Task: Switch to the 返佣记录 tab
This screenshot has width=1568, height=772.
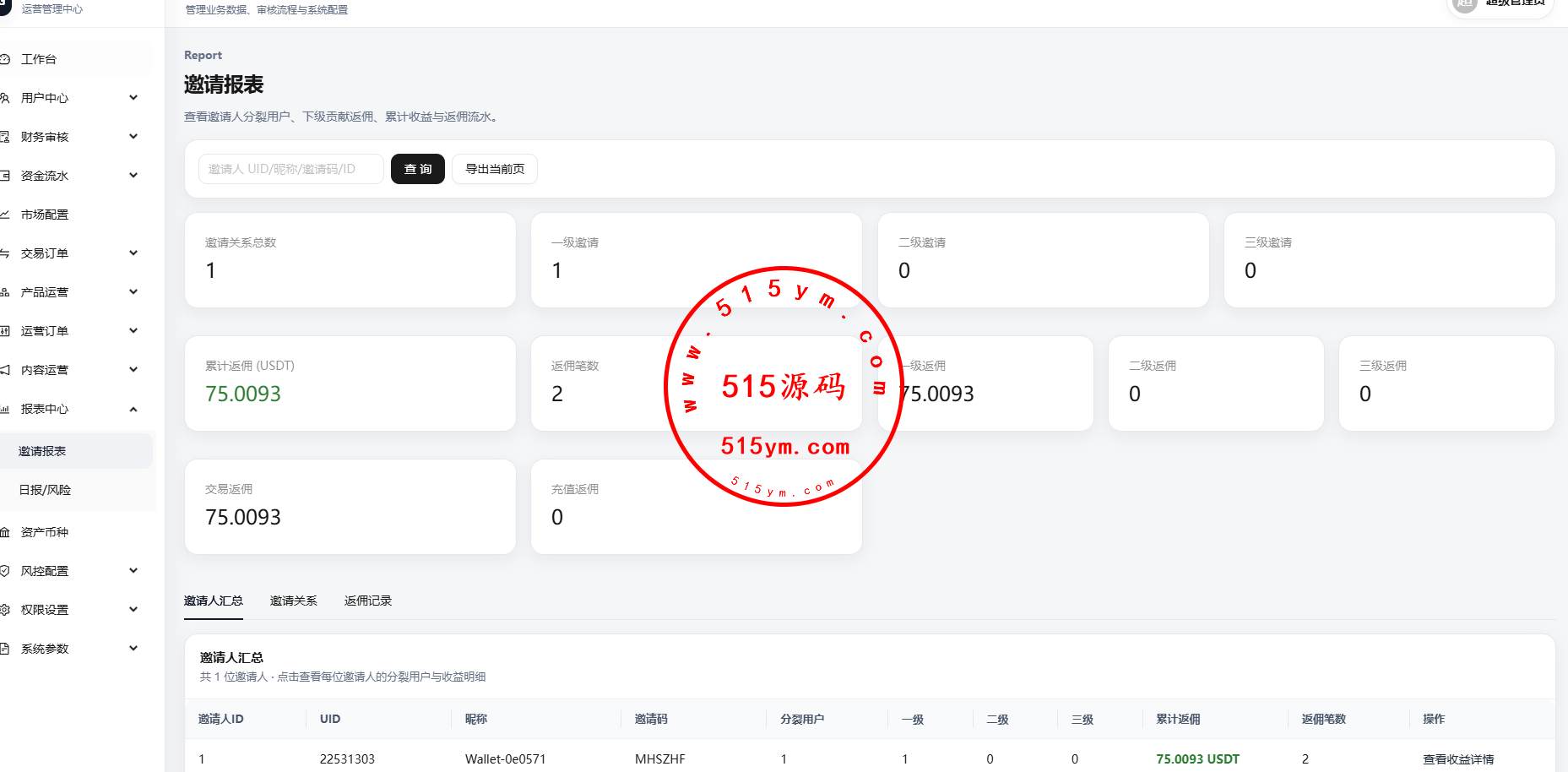Action: pos(368,601)
